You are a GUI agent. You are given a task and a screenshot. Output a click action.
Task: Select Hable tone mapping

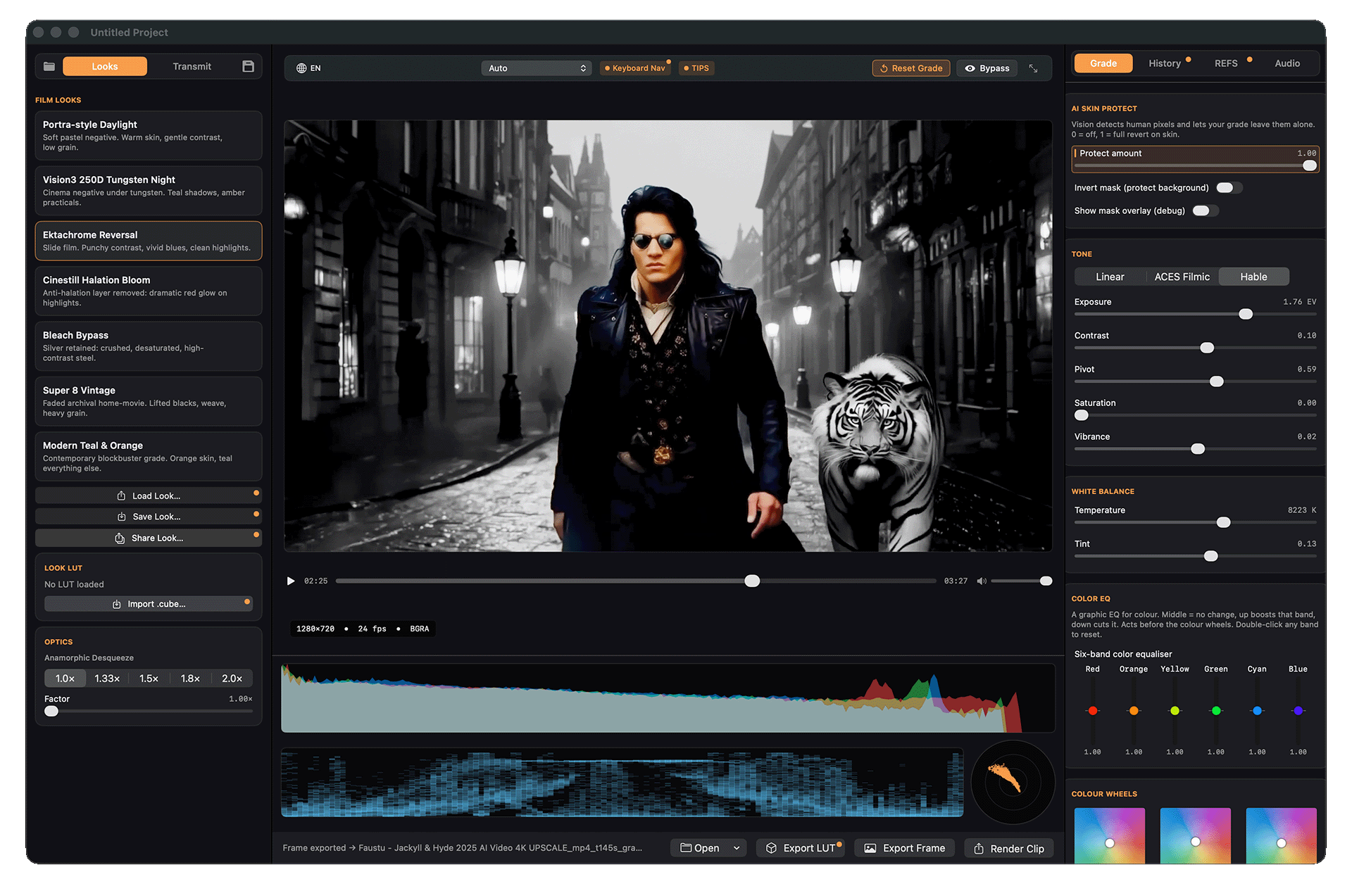1253,277
